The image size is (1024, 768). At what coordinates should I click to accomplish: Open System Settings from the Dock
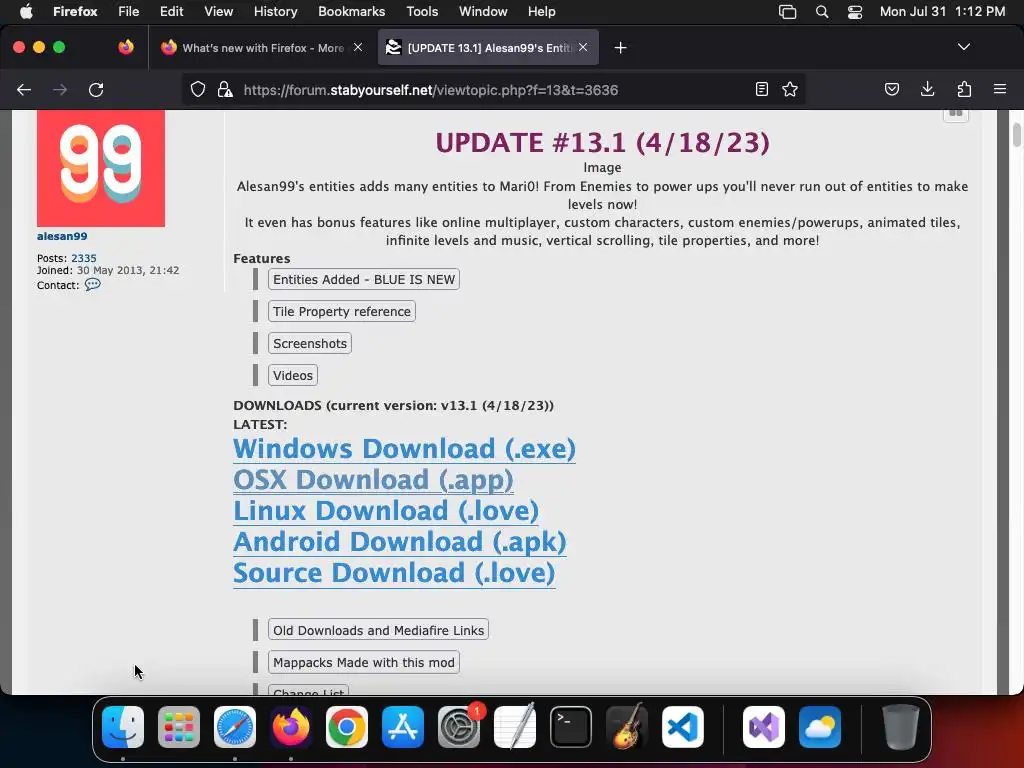tap(459, 727)
